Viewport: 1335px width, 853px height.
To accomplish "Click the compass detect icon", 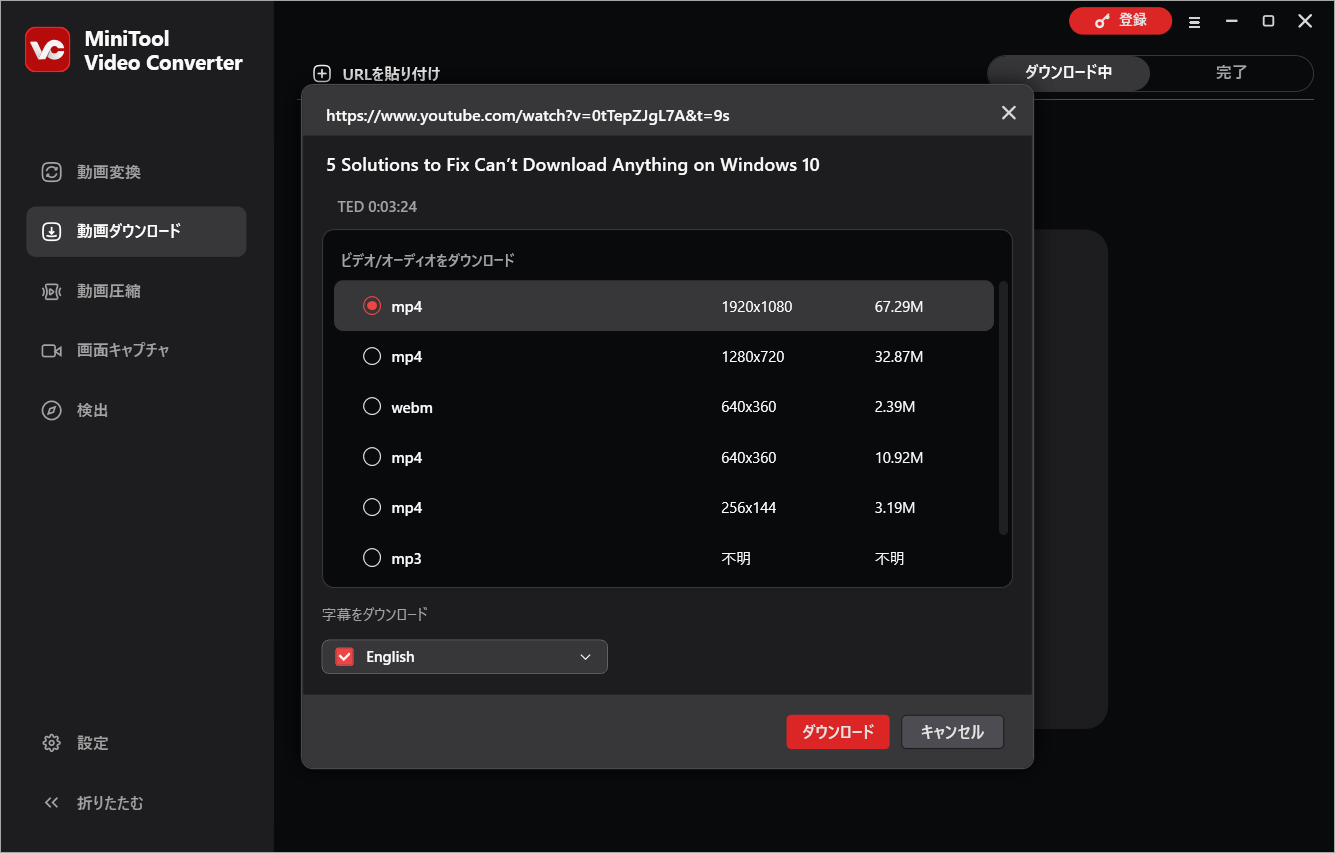I will tap(51, 411).
